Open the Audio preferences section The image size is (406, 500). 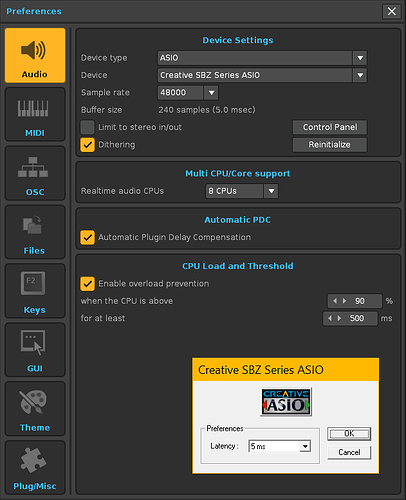click(35, 55)
